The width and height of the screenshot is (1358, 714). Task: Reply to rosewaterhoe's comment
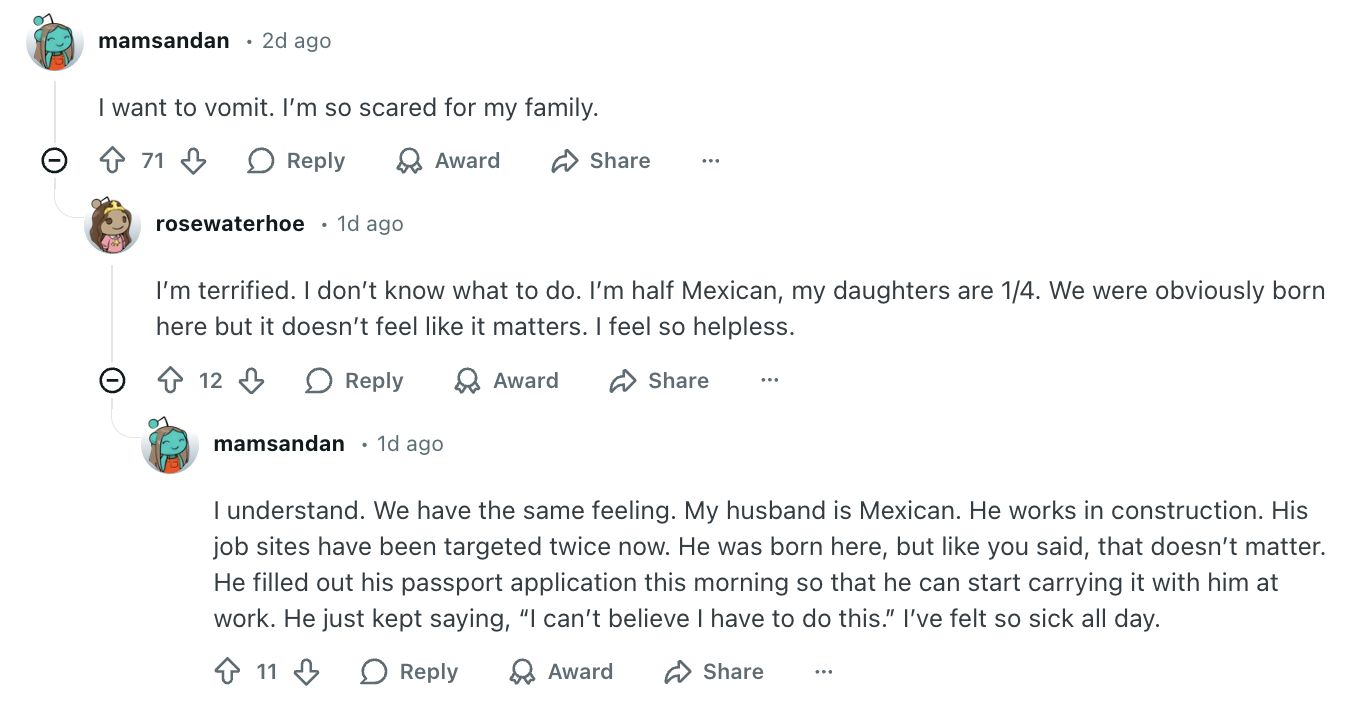355,381
